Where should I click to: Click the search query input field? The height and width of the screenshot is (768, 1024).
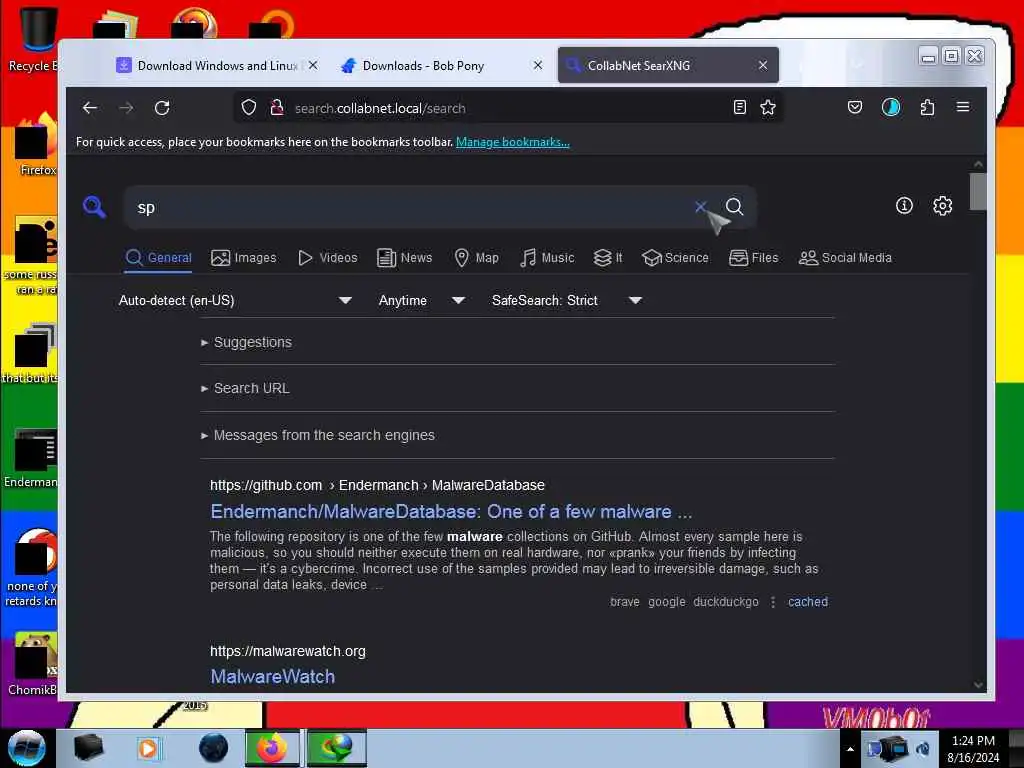point(411,207)
